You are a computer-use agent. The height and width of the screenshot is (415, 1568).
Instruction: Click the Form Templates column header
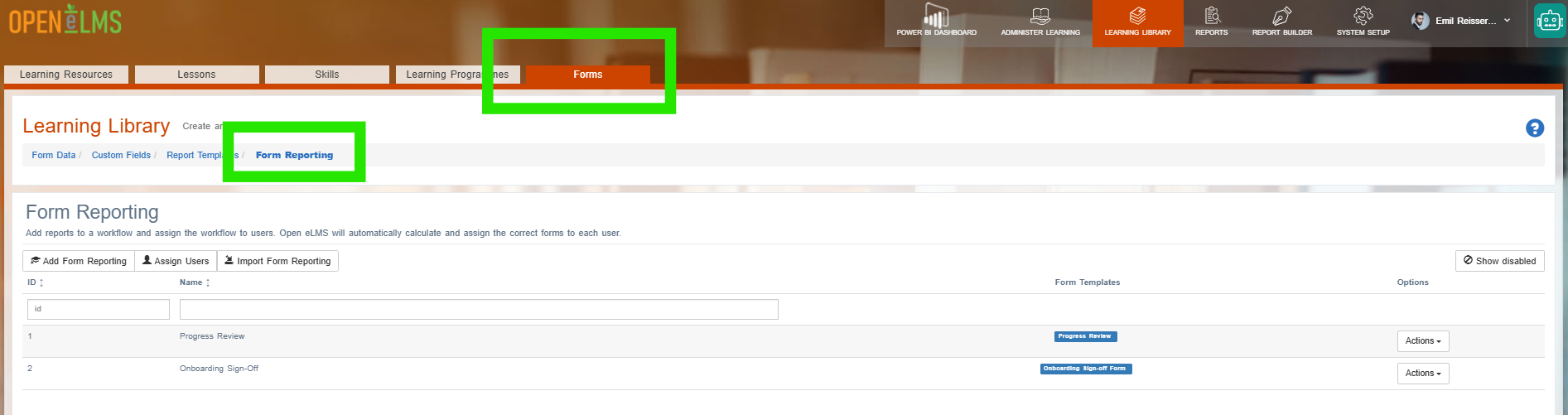(1087, 282)
